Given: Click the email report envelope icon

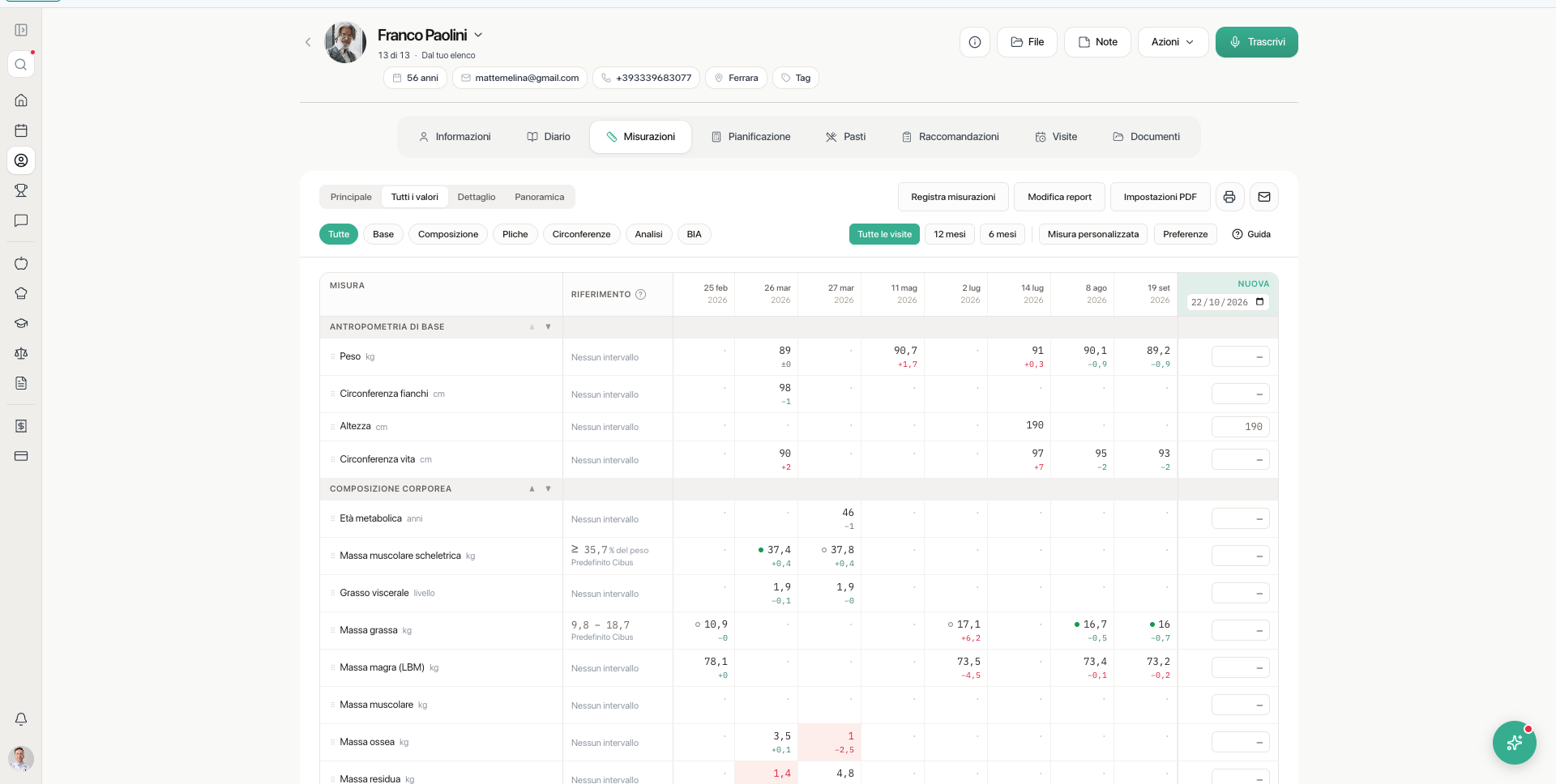Looking at the screenshot, I should tap(1264, 197).
